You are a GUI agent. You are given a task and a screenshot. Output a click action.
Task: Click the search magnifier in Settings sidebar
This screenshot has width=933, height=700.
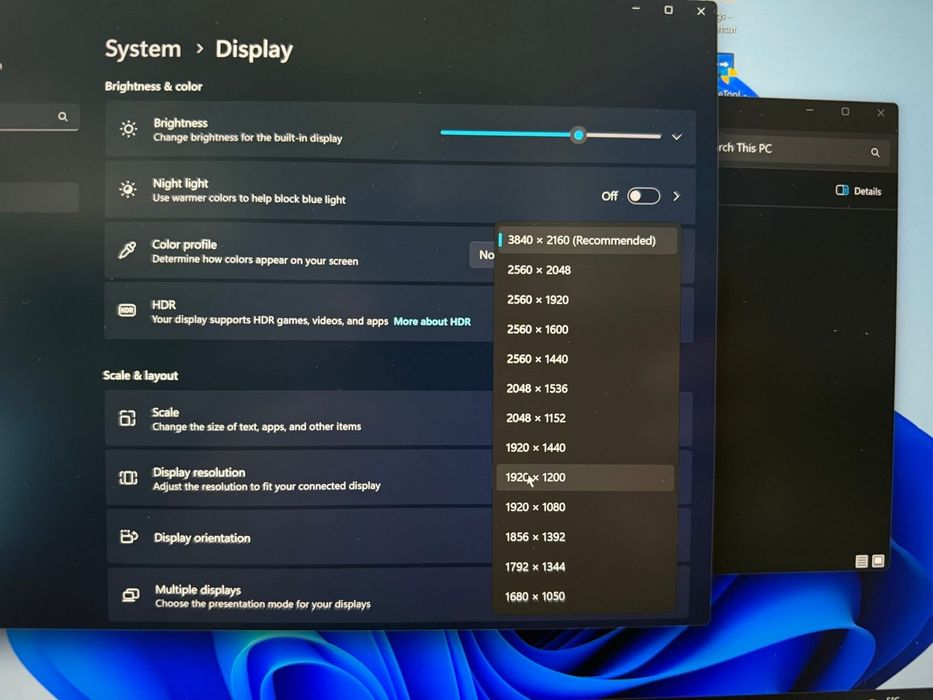(62, 117)
